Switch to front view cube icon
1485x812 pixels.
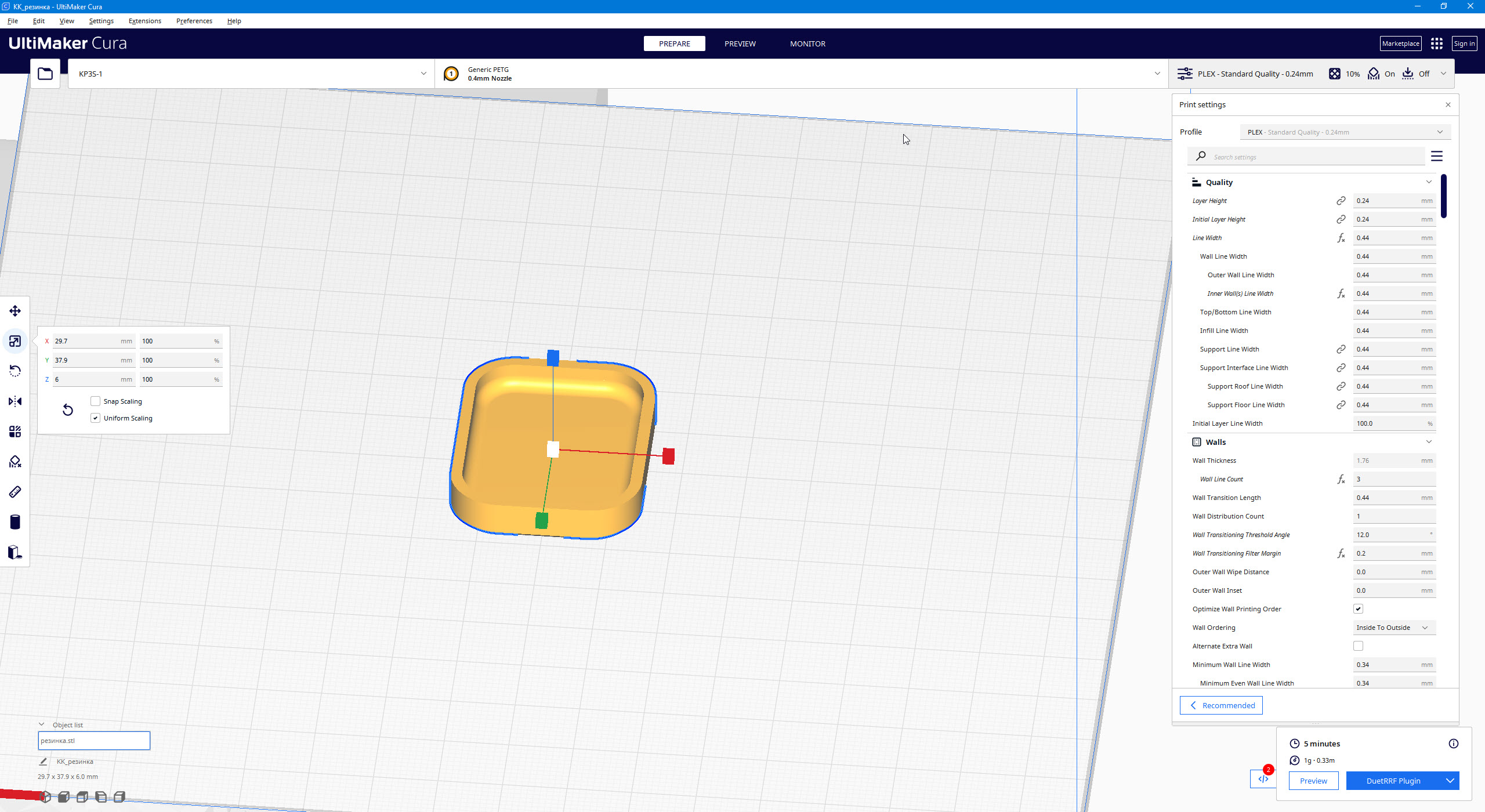64,796
